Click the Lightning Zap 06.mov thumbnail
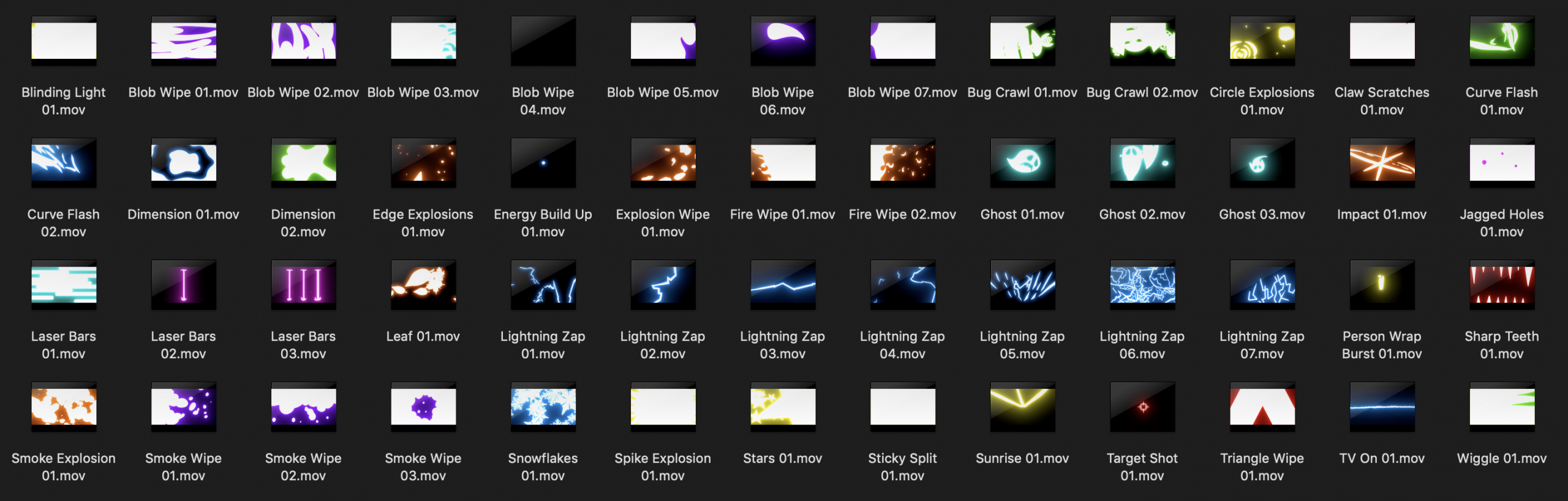Viewport: 1568px width, 501px height. pyautogui.click(x=1142, y=285)
